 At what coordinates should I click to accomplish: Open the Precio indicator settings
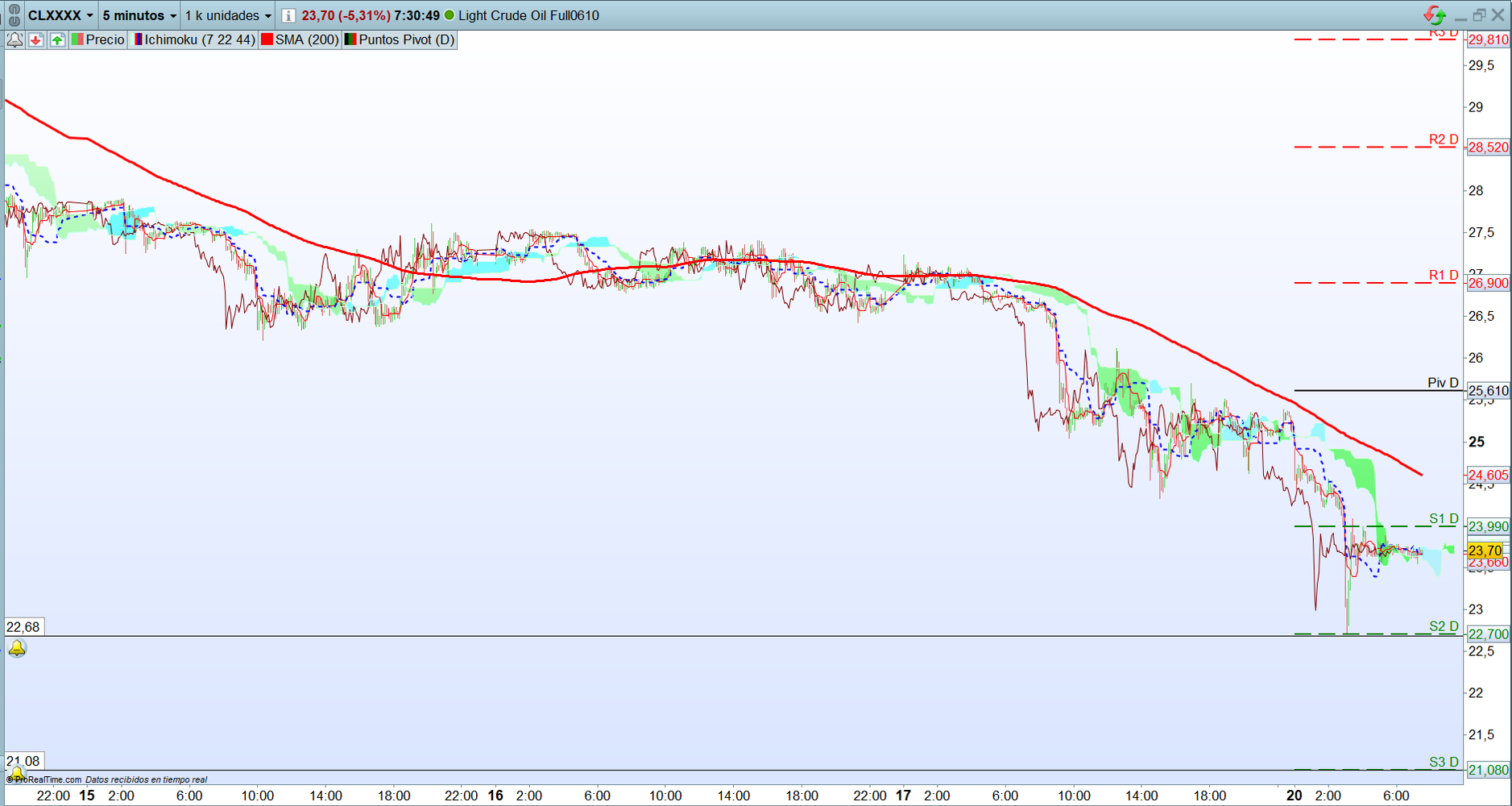tap(98, 39)
